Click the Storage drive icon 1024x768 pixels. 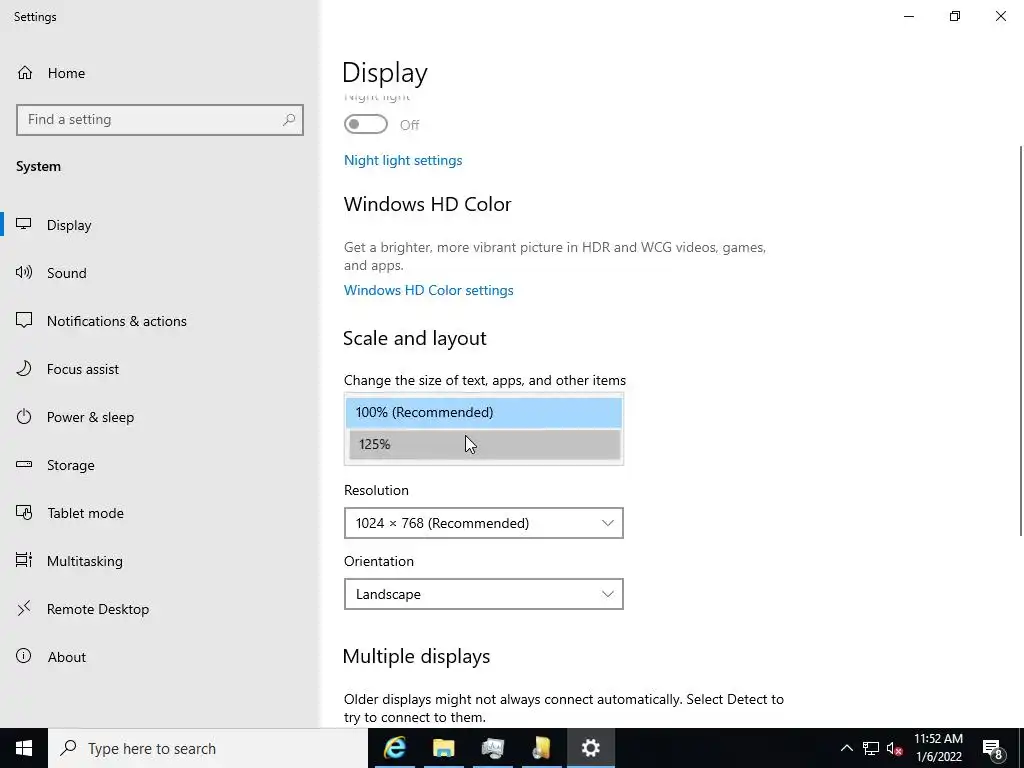coord(24,464)
